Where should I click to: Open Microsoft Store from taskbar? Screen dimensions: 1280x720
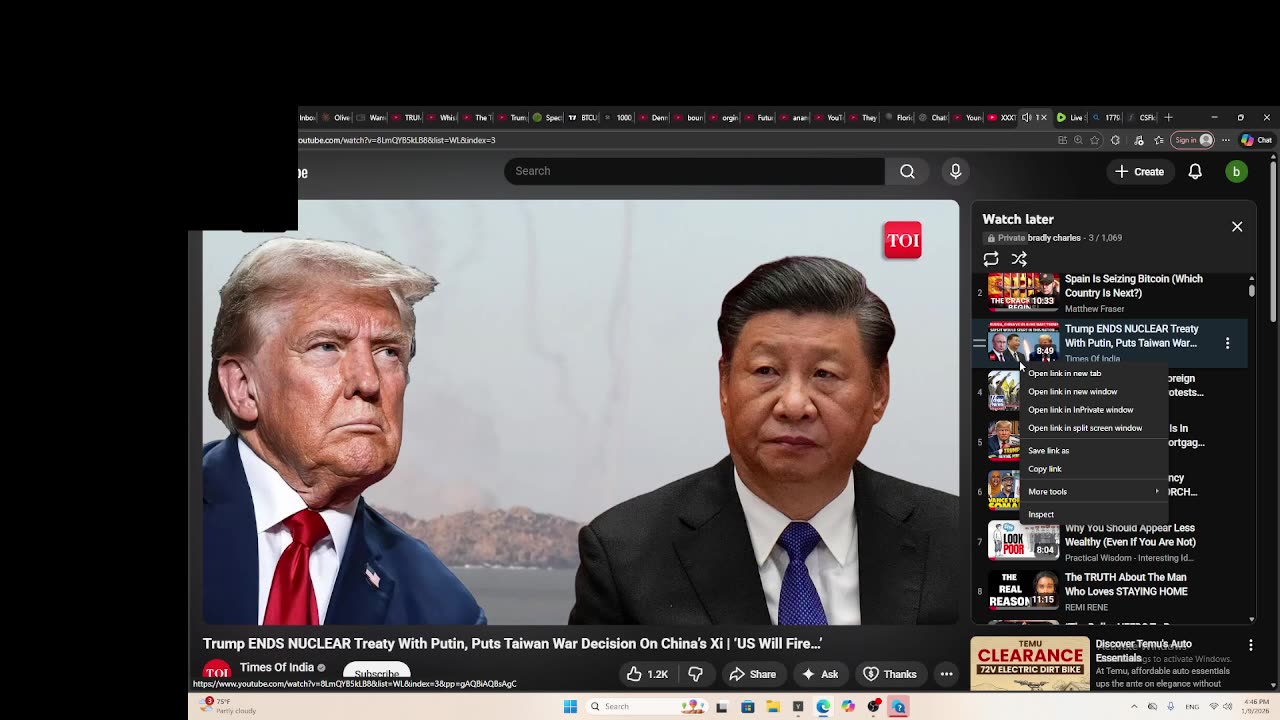pyautogui.click(x=747, y=707)
